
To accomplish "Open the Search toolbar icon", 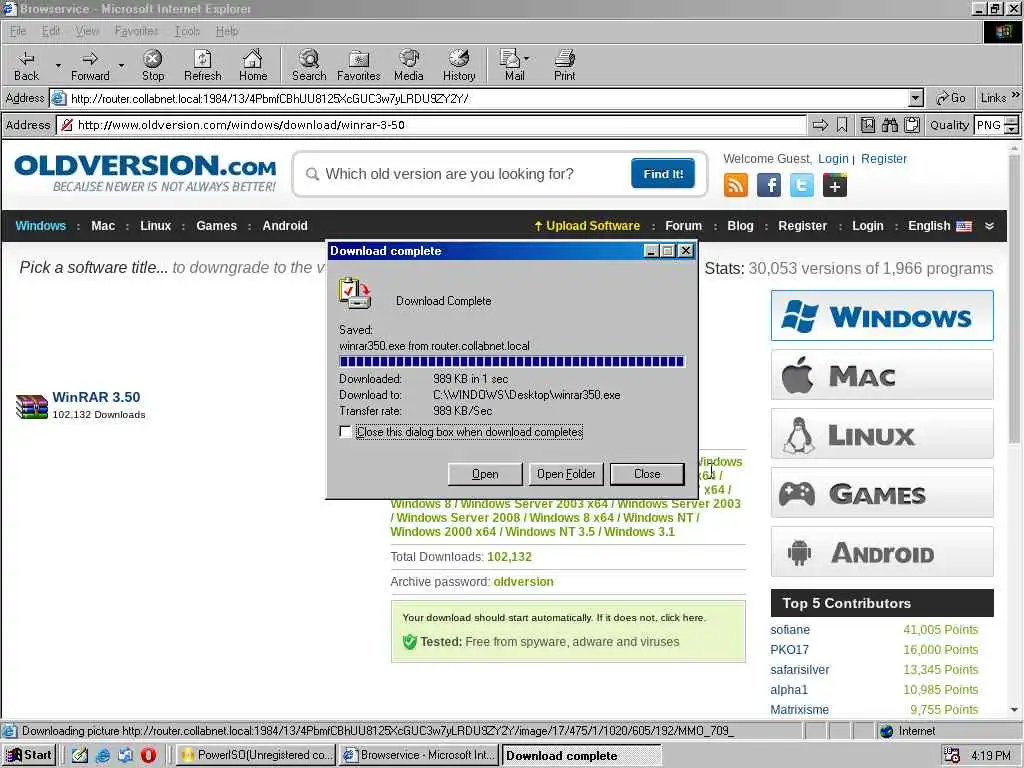I will pyautogui.click(x=309, y=65).
